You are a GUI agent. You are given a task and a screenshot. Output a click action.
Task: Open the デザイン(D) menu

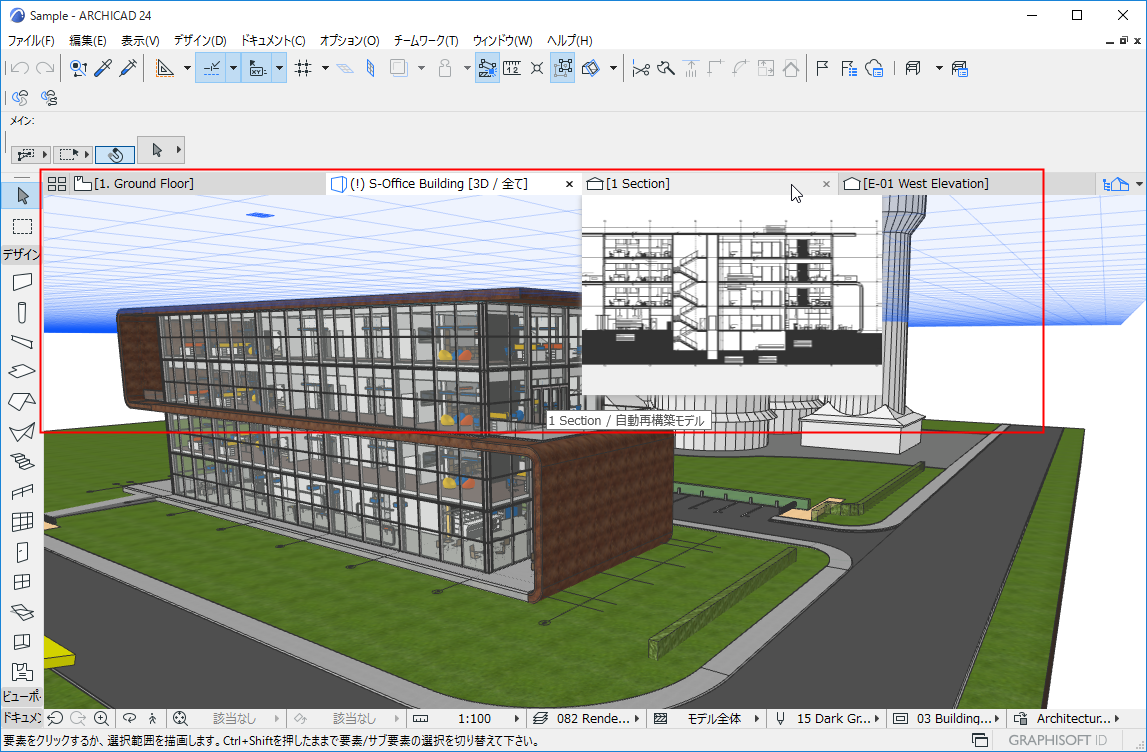pos(200,41)
